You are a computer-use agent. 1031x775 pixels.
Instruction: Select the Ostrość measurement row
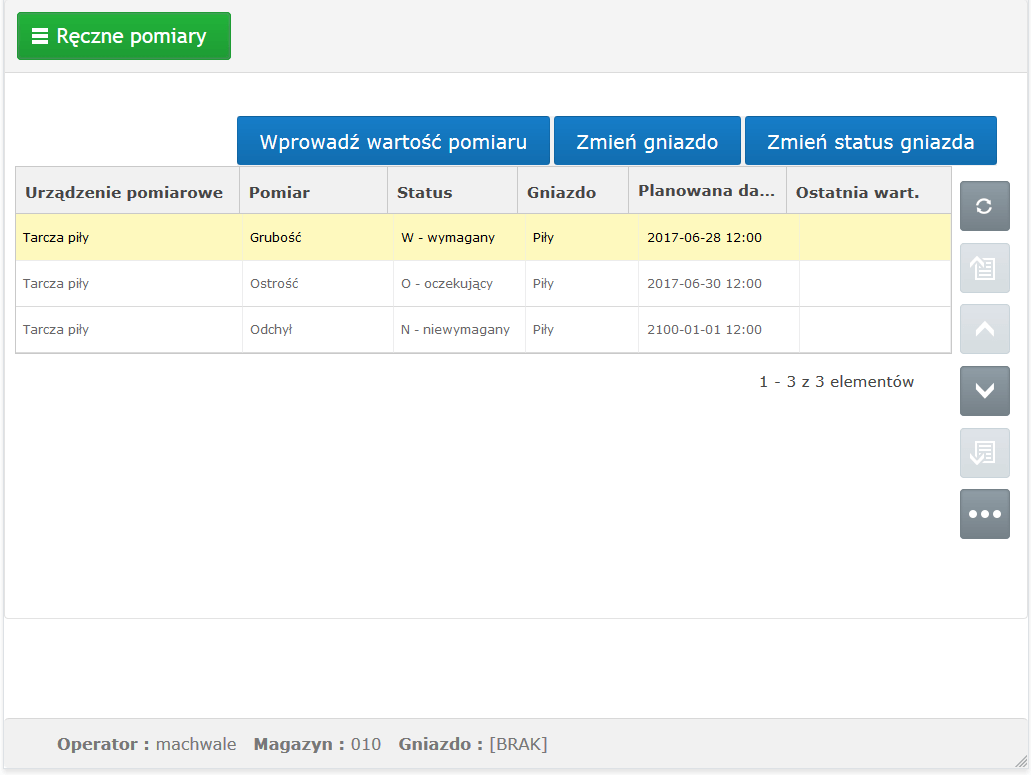275,284
